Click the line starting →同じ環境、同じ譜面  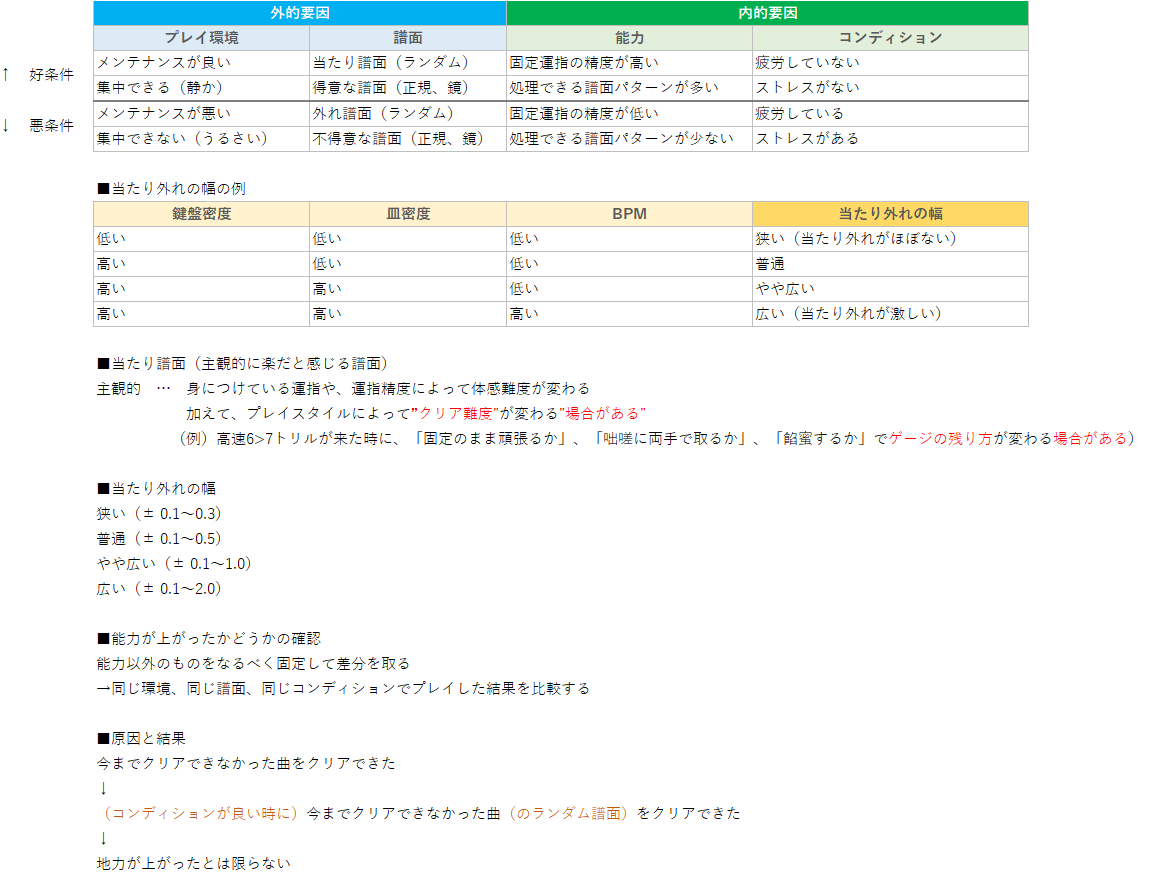343,688
